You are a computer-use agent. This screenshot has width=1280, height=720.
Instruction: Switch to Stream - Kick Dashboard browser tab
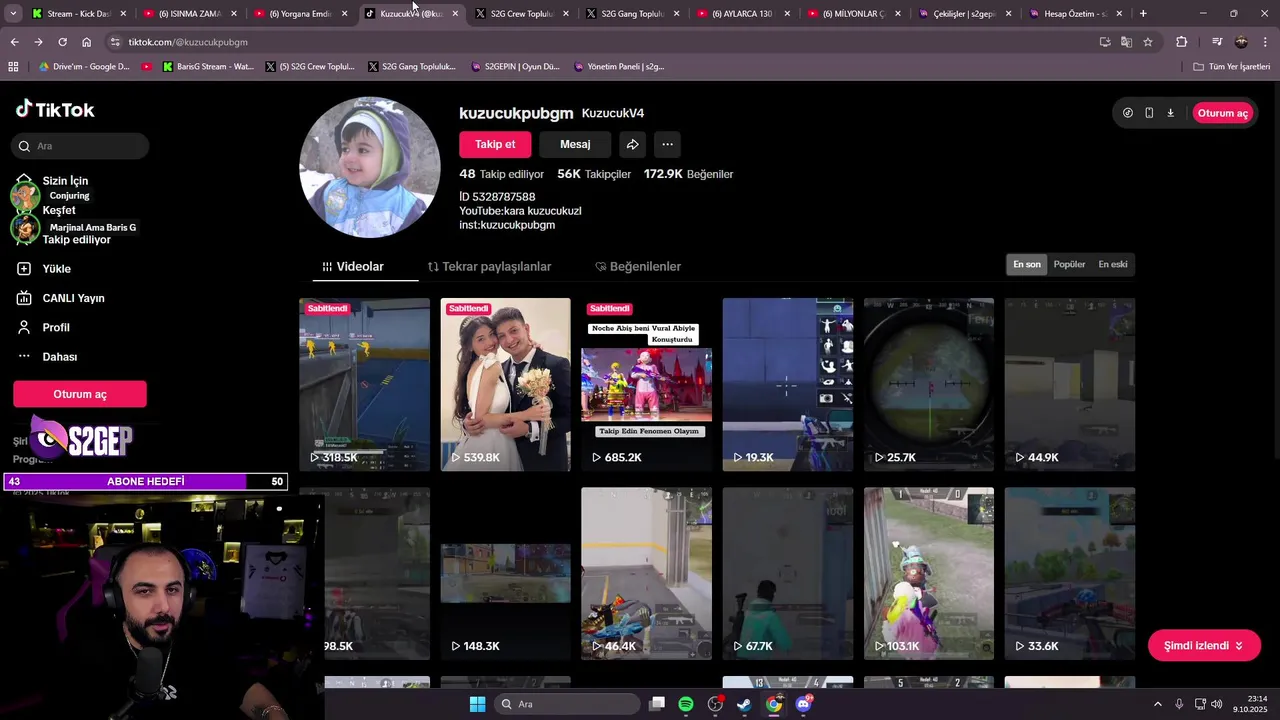78,14
